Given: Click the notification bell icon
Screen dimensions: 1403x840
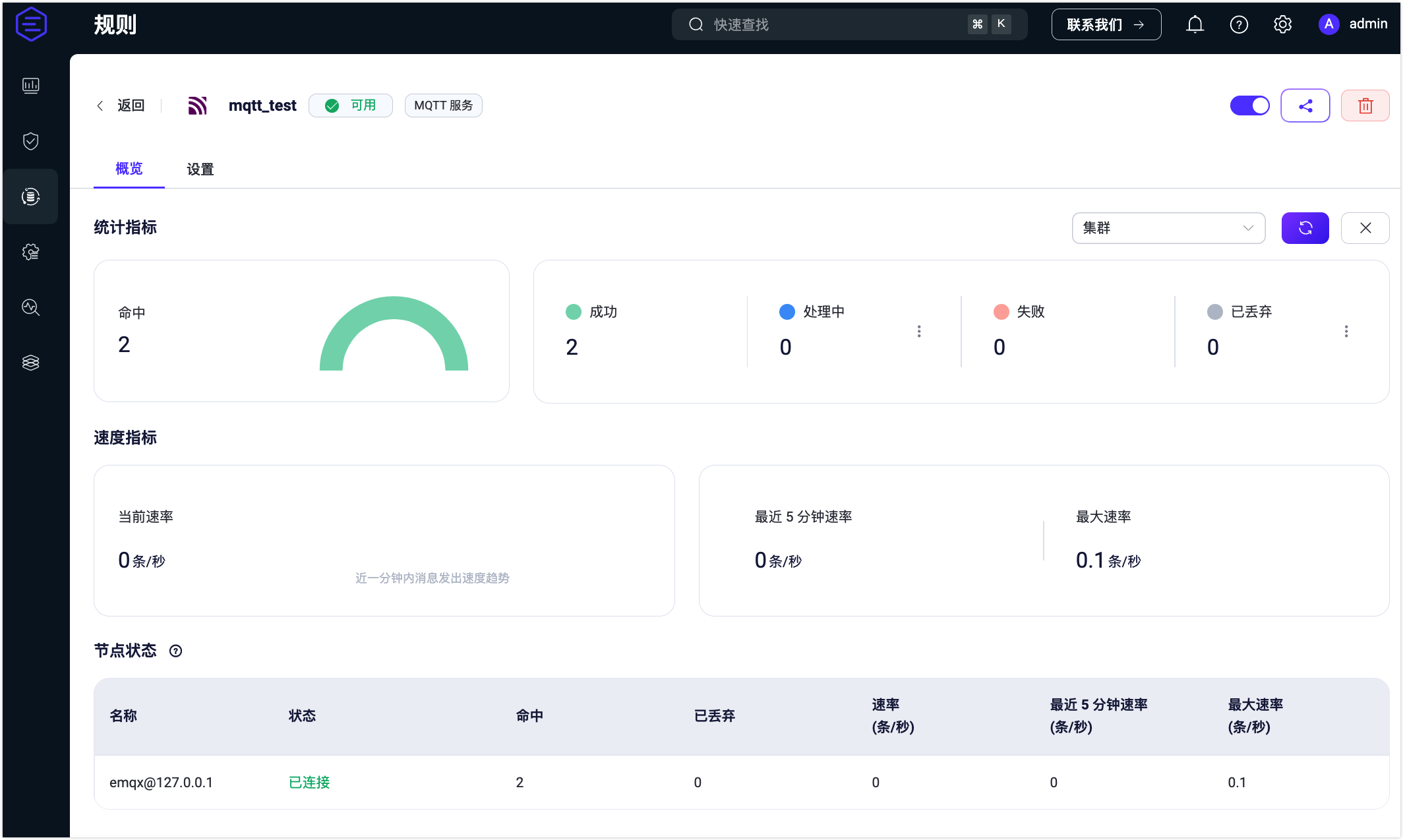Looking at the screenshot, I should point(1195,24).
